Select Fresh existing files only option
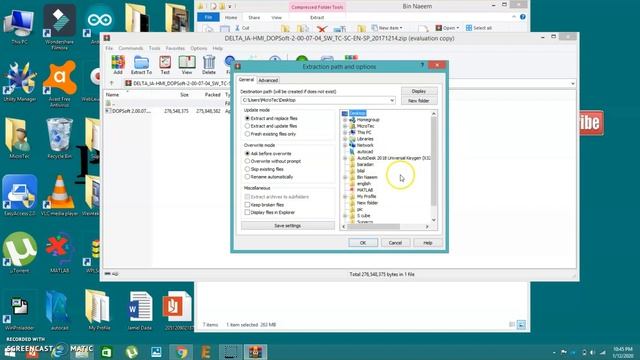Viewport: 640px width, 360px height. click(270, 134)
